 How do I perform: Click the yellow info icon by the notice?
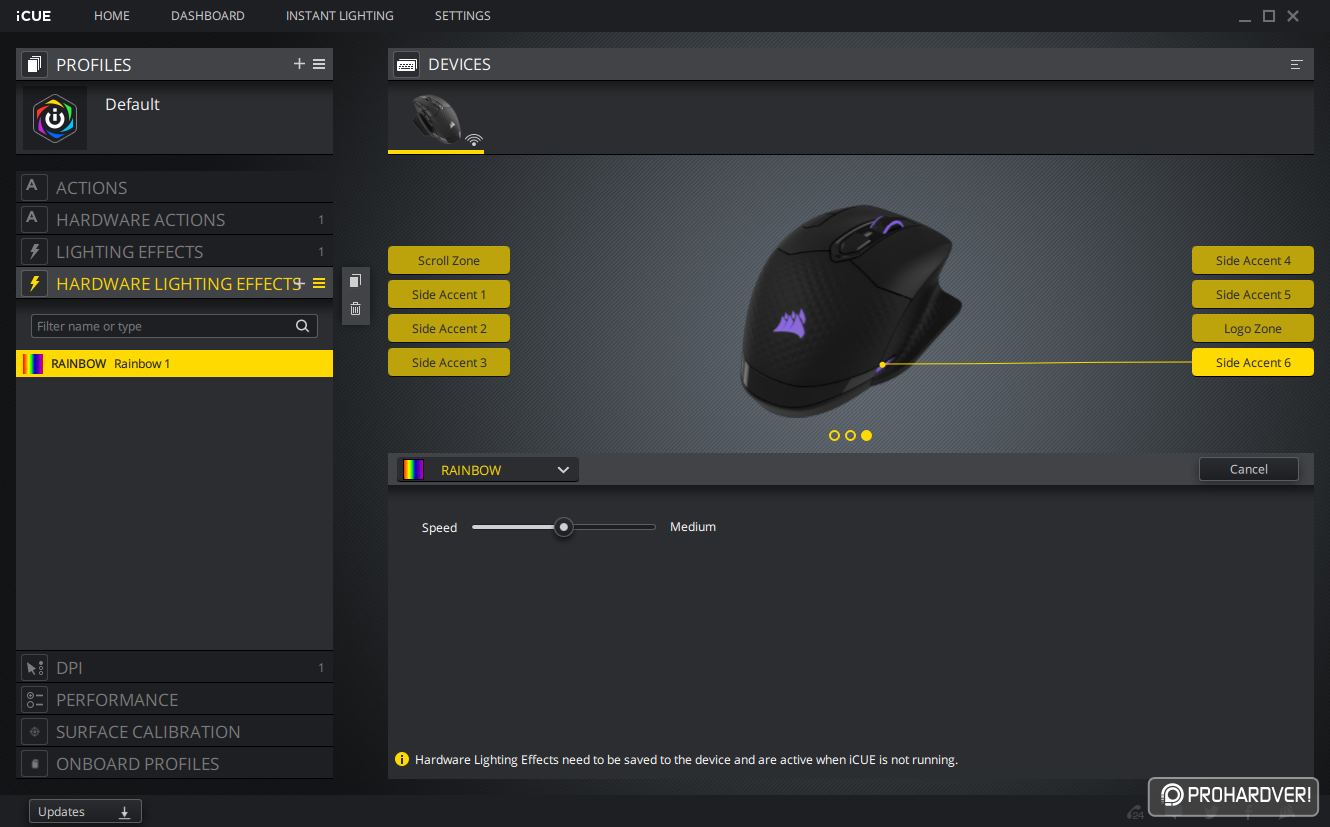(402, 759)
